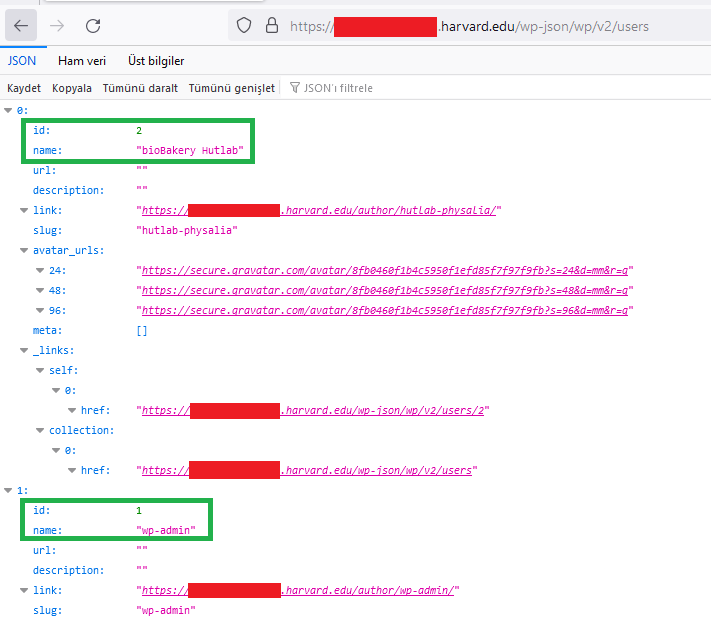Reload the page with the refresh icon
This screenshot has width=711, height=623.
click(93, 26)
